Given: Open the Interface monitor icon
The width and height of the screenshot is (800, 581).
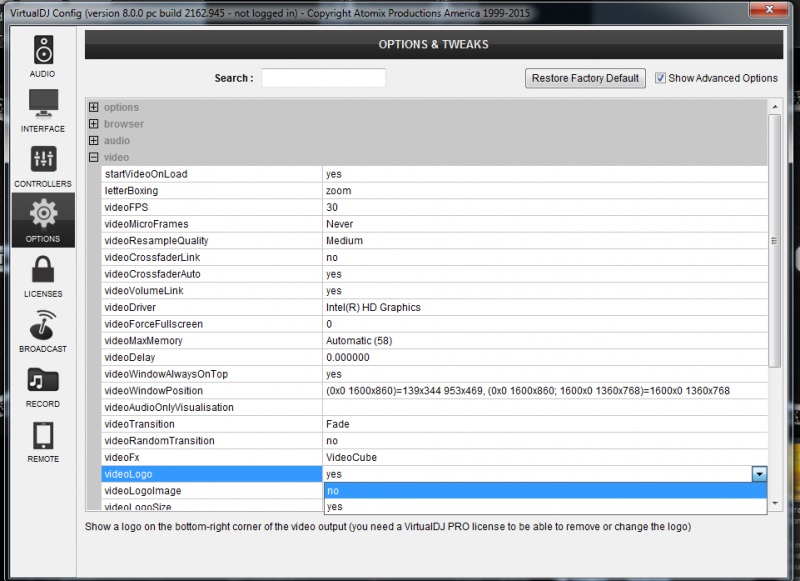Looking at the screenshot, I should (43, 103).
